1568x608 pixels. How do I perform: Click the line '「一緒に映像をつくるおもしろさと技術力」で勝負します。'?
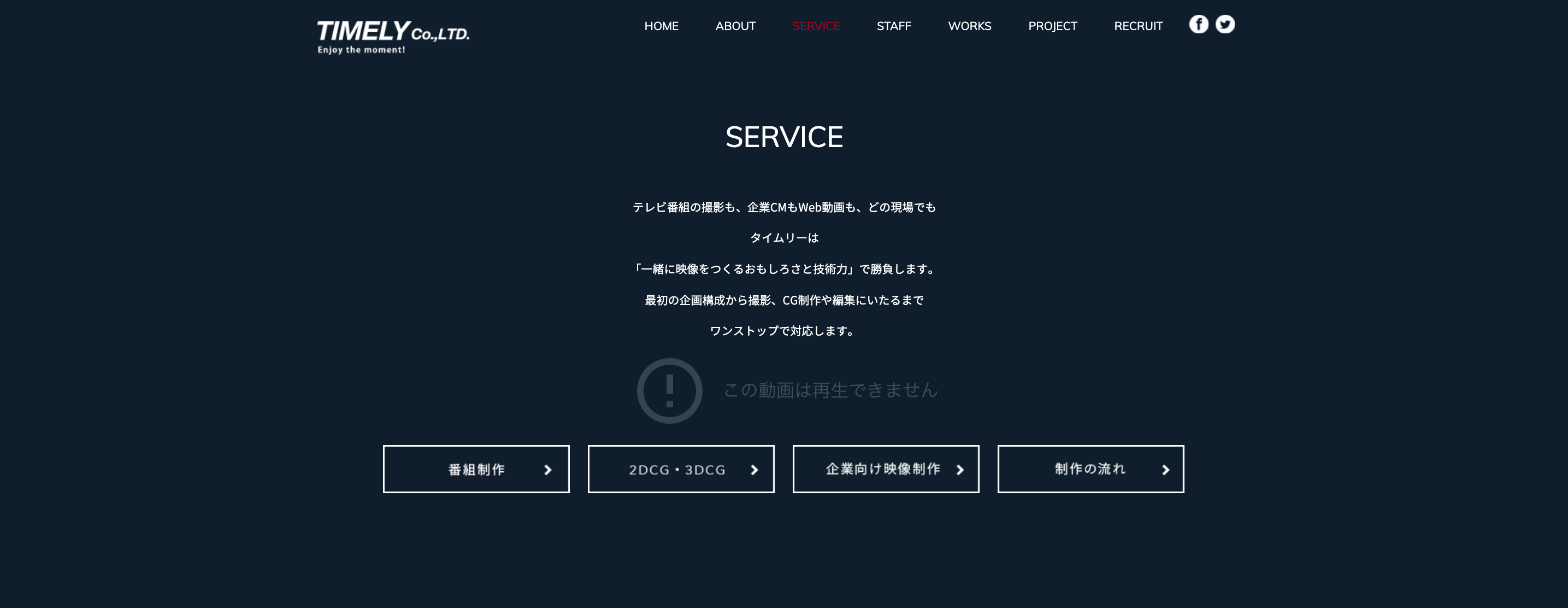[784, 269]
